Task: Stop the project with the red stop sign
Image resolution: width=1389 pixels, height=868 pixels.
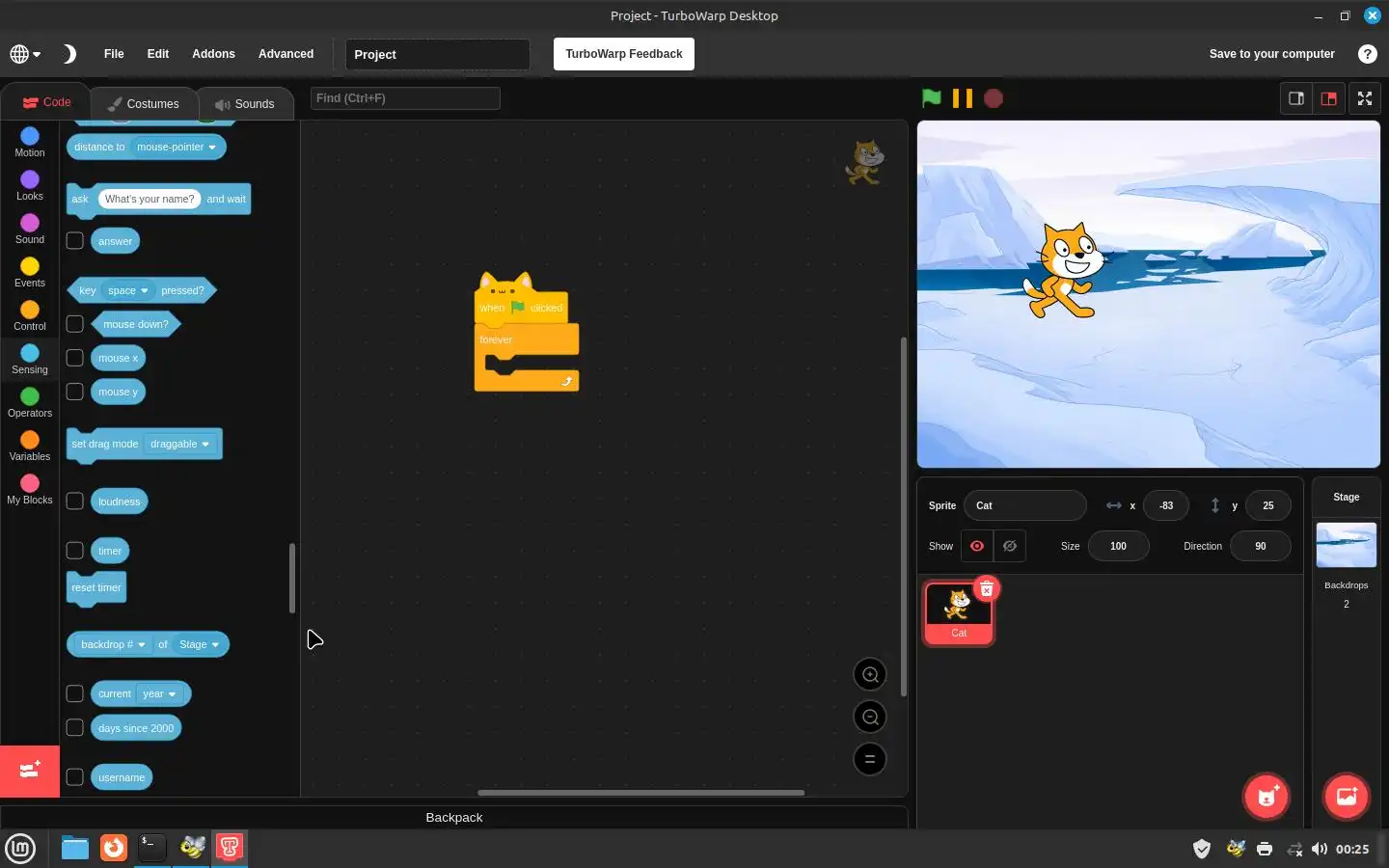Action: [993, 98]
